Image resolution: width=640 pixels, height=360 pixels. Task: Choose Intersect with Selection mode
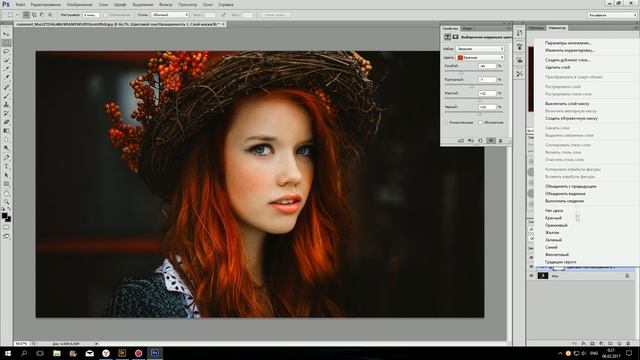[50, 15]
